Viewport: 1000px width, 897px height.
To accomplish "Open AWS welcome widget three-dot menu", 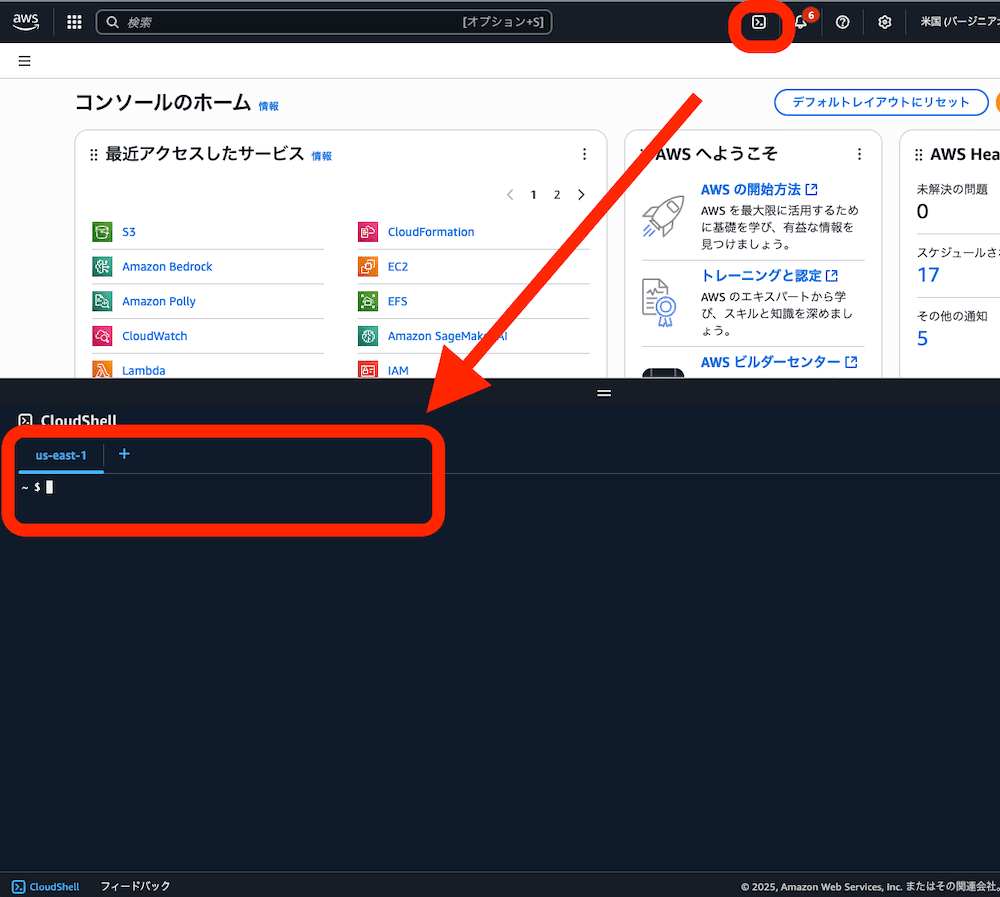I will [x=859, y=154].
